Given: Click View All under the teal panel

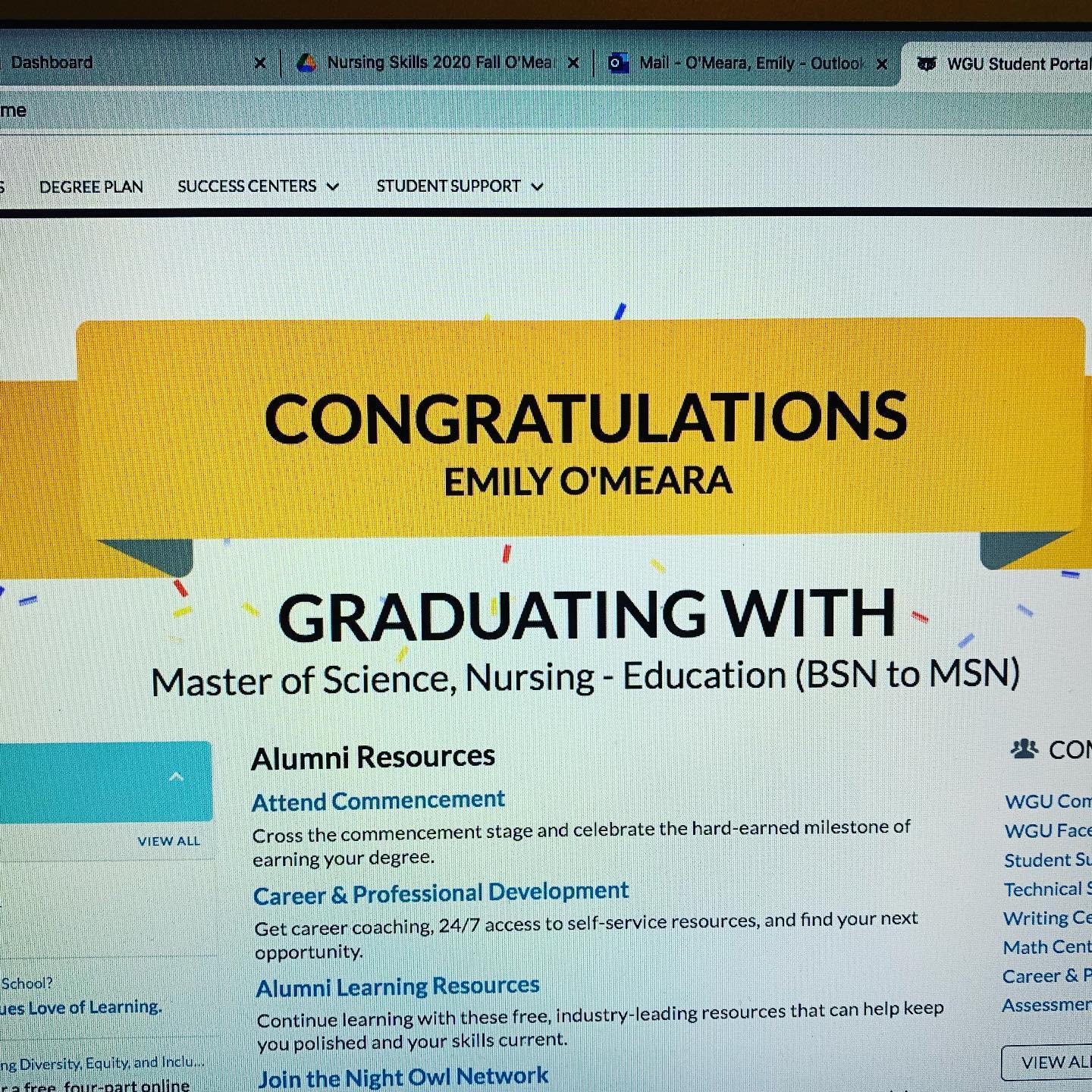Looking at the screenshot, I should click(169, 841).
